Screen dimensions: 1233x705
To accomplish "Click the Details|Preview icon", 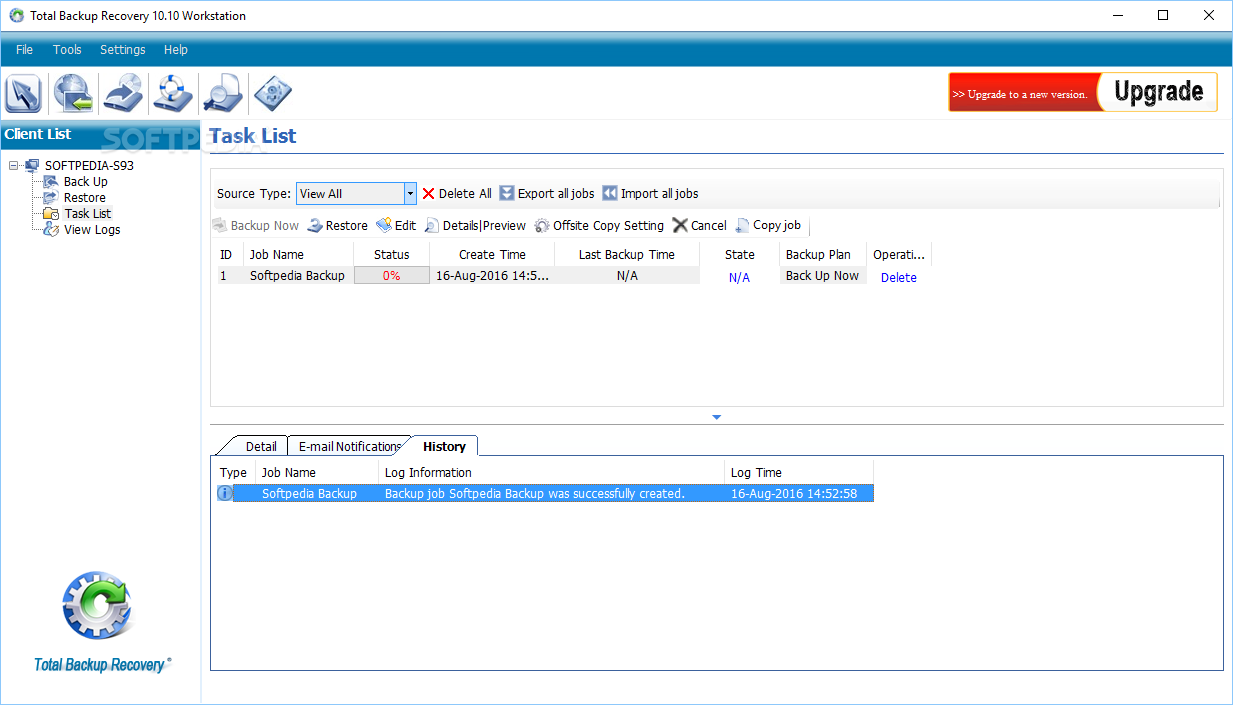I will tap(432, 226).
